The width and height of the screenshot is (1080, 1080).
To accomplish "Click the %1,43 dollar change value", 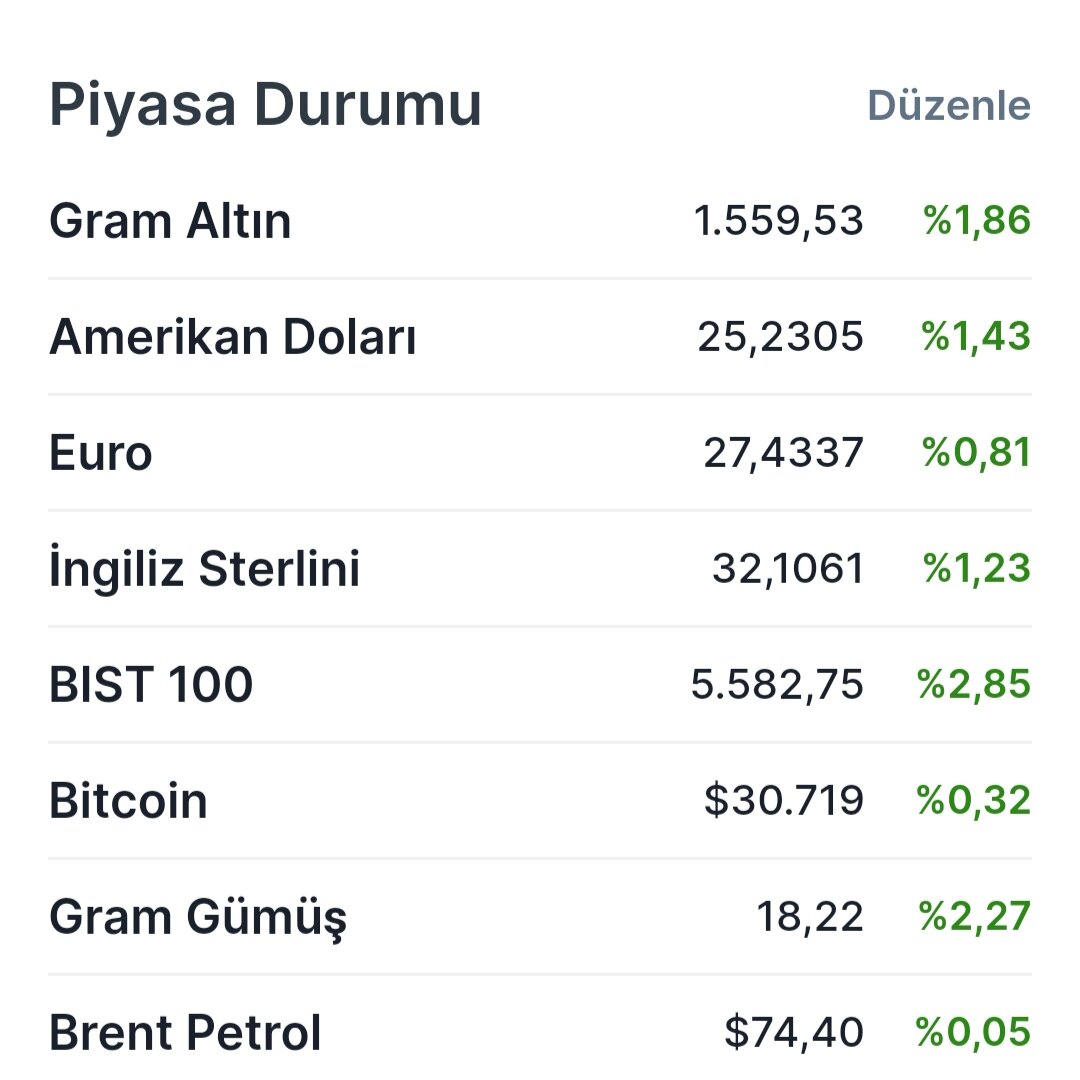I will pyautogui.click(x=973, y=337).
